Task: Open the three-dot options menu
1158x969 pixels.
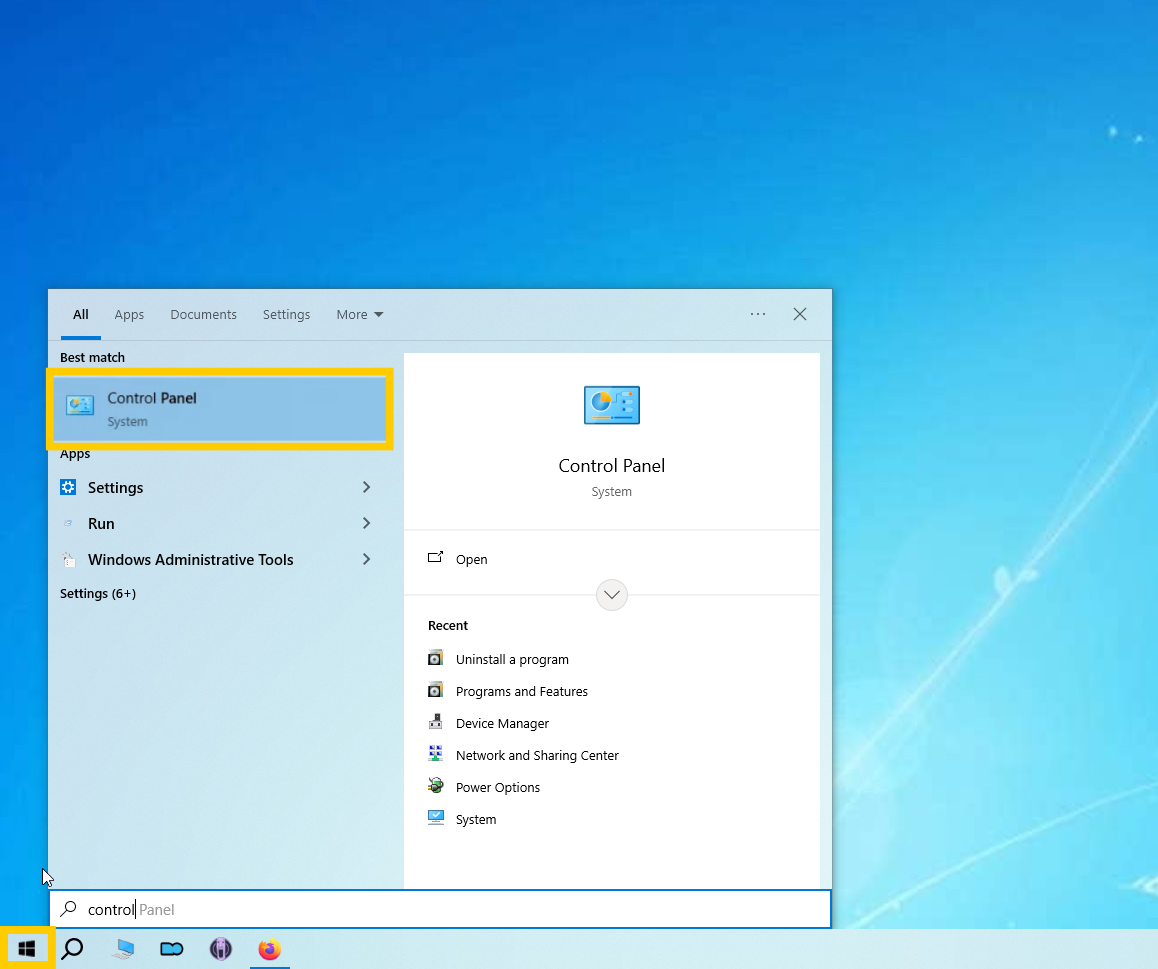Action: coord(758,315)
